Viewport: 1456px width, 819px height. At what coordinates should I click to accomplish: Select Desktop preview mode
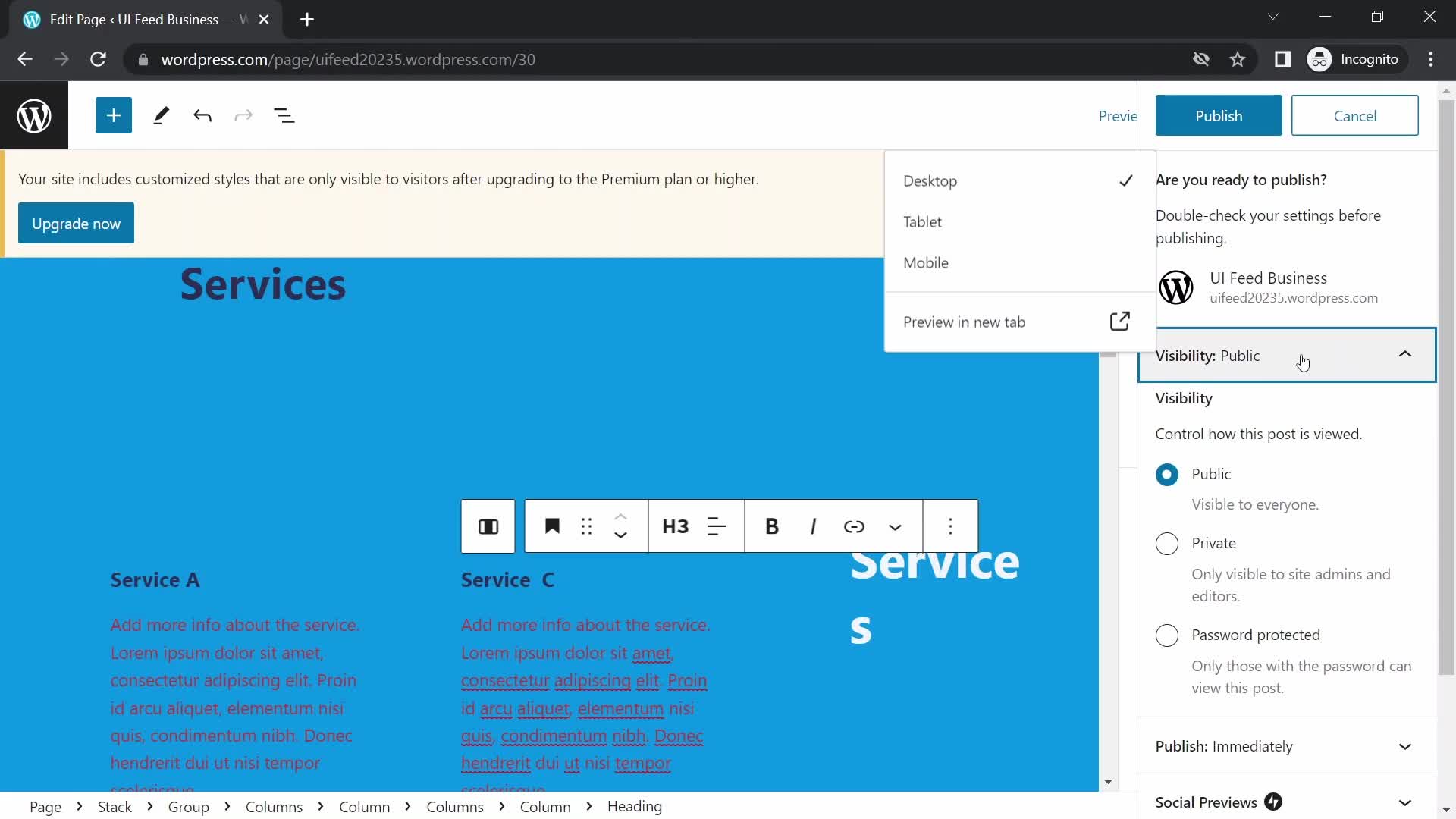click(930, 181)
